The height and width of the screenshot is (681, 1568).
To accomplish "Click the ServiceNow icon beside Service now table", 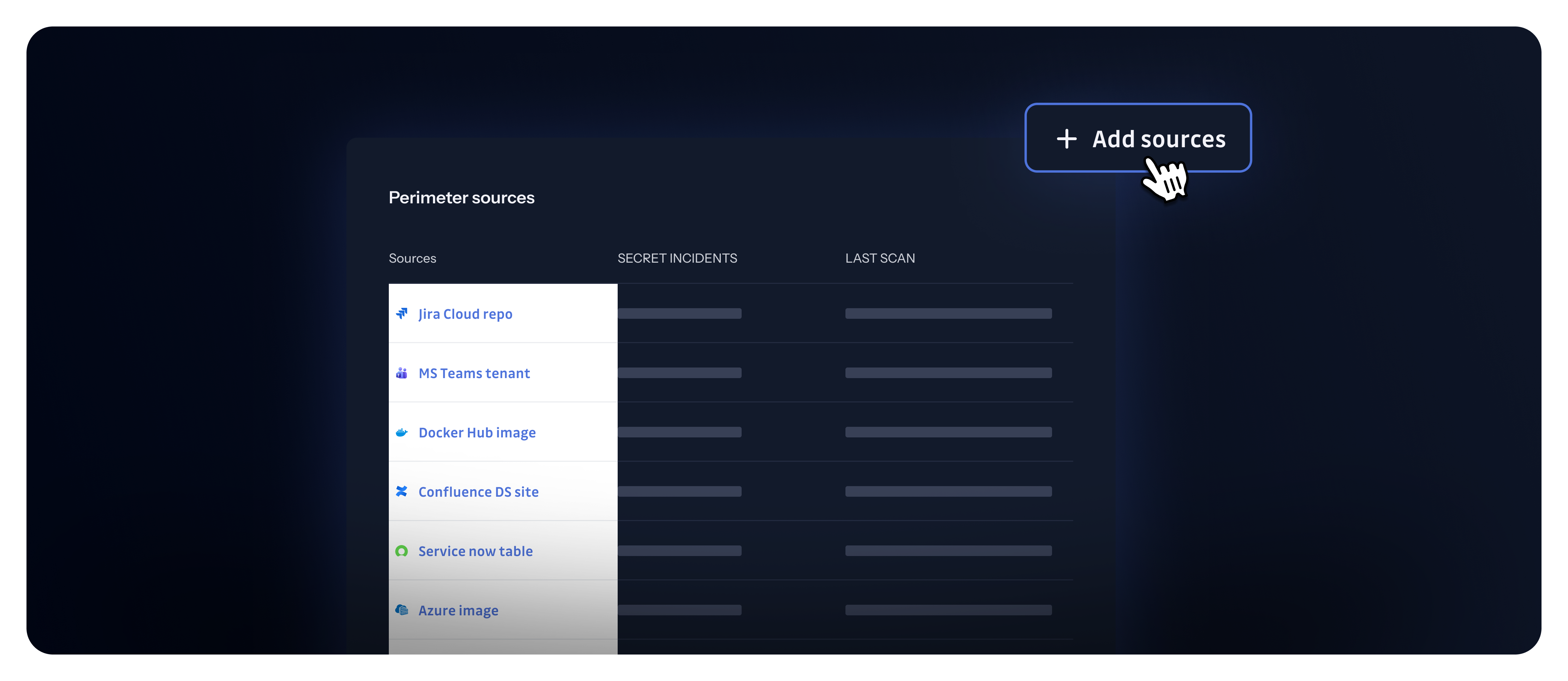I will [x=402, y=551].
